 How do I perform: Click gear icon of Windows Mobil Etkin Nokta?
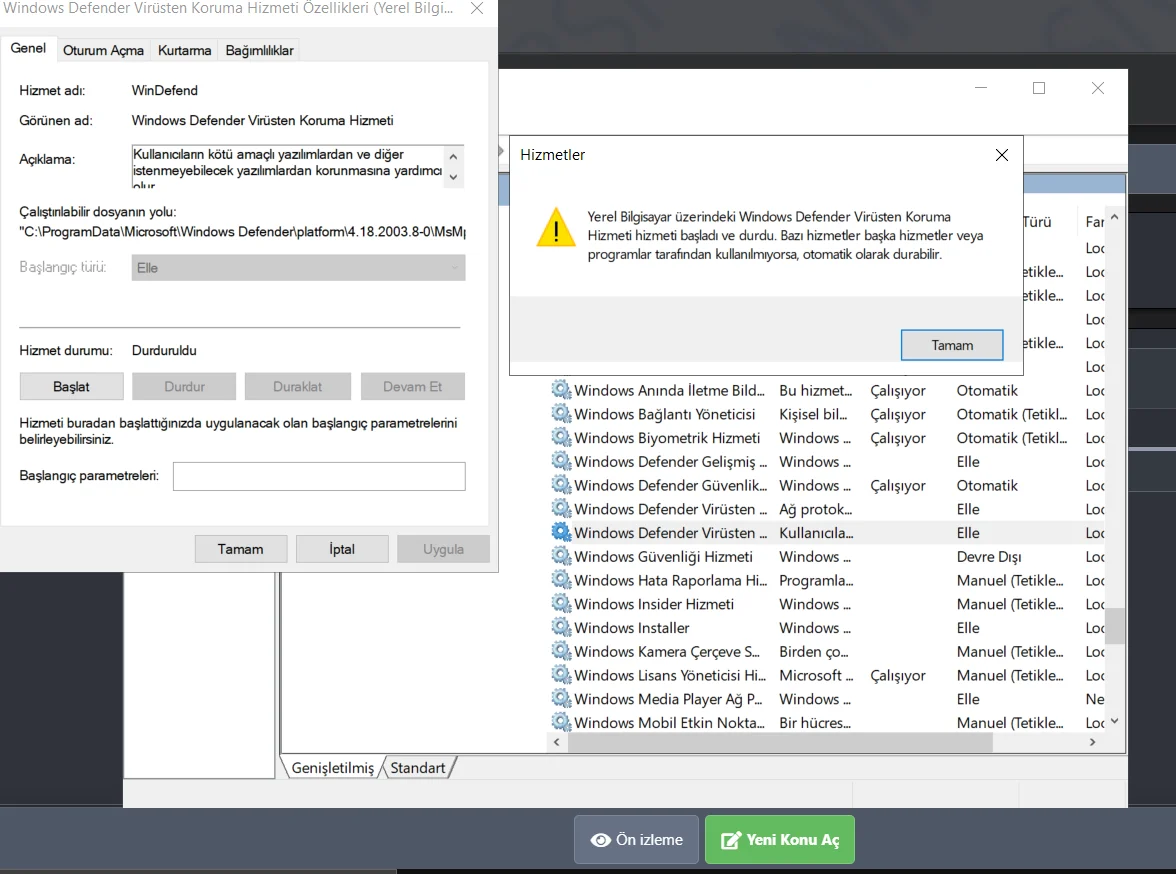point(560,722)
